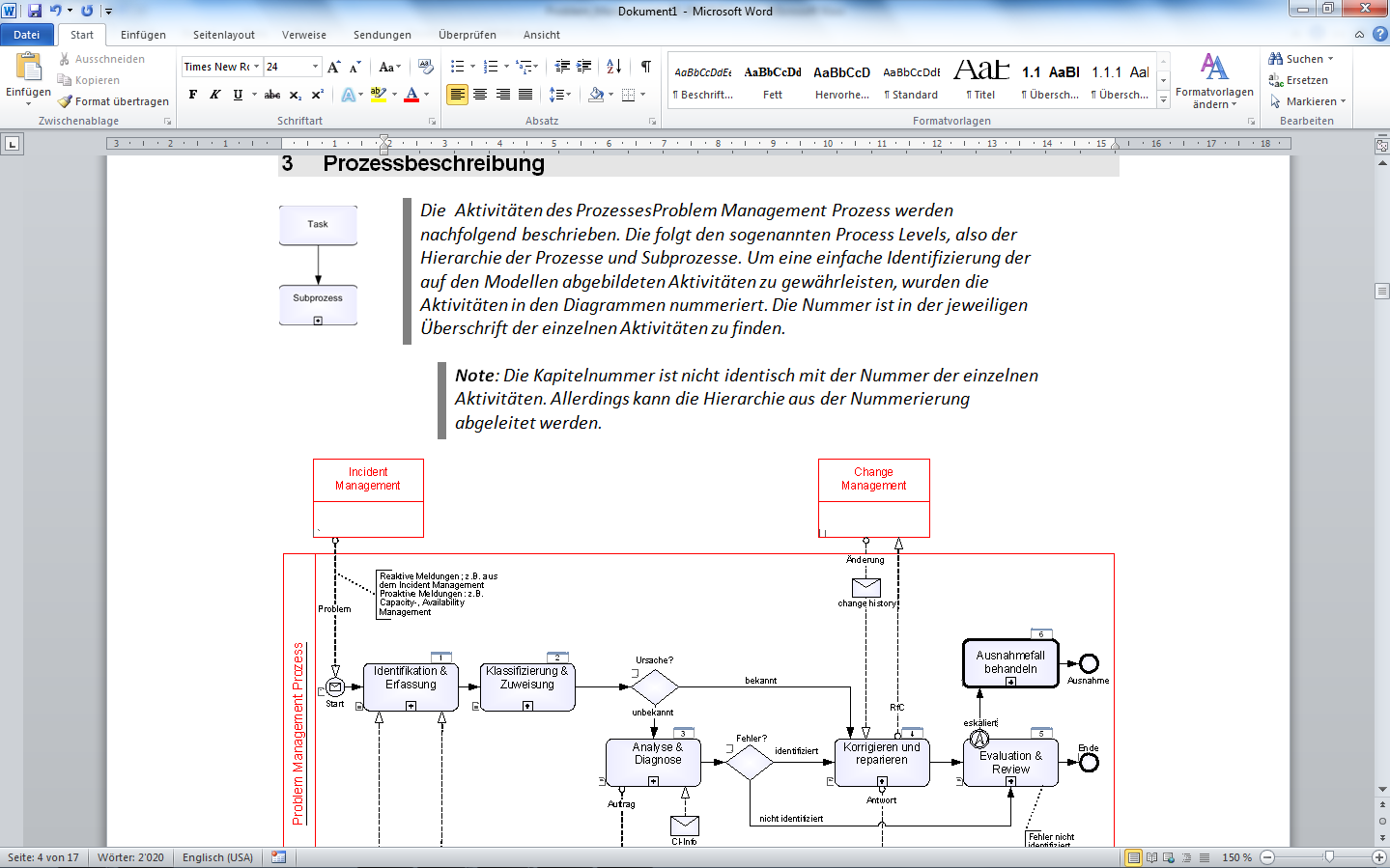1390x868 pixels.
Task: Insert bulleted list
Action: pos(458,67)
